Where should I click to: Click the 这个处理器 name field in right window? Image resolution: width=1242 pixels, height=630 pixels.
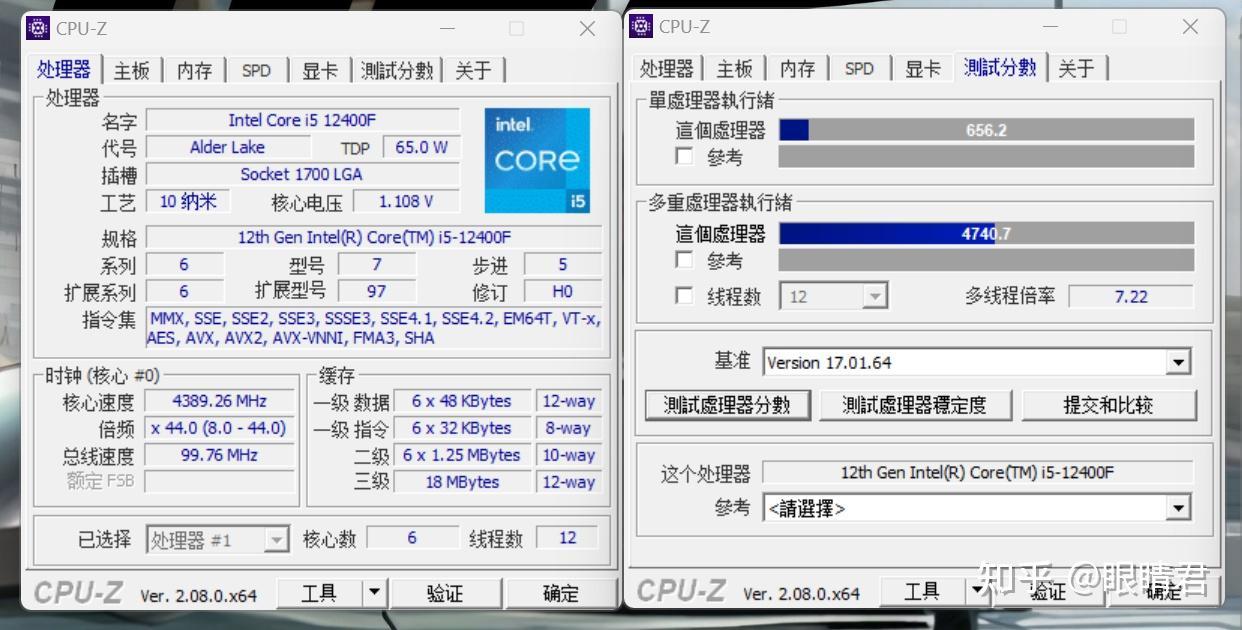coord(977,472)
